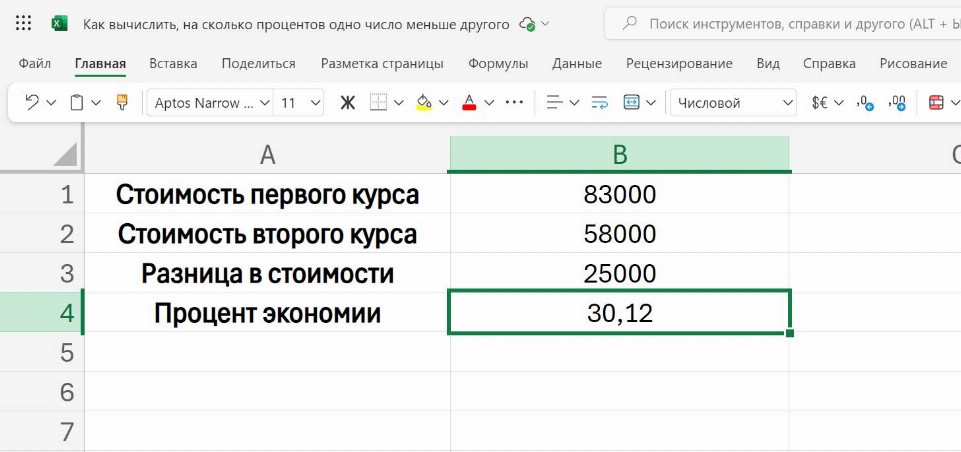Toggle bold formatting with Ж button
961x452 pixels.
[x=347, y=102]
